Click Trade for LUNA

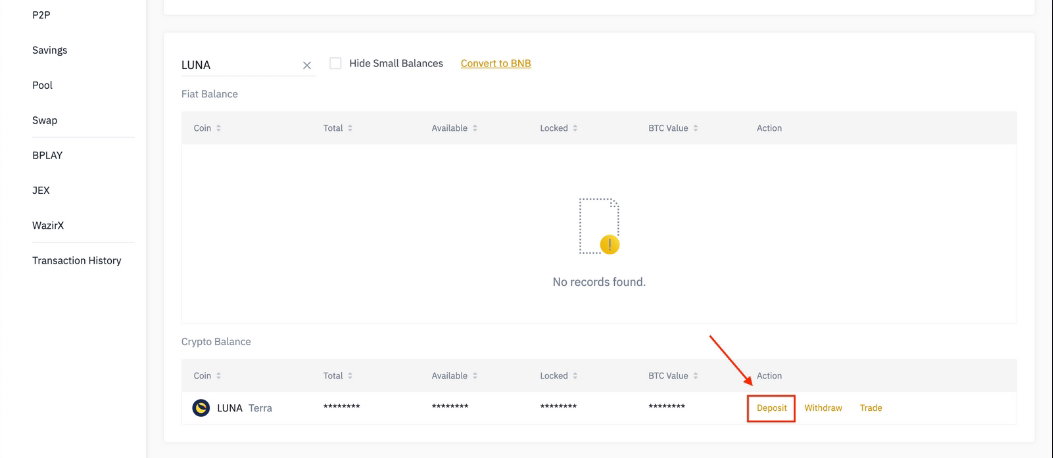pyautogui.click(x=870, y=408)
